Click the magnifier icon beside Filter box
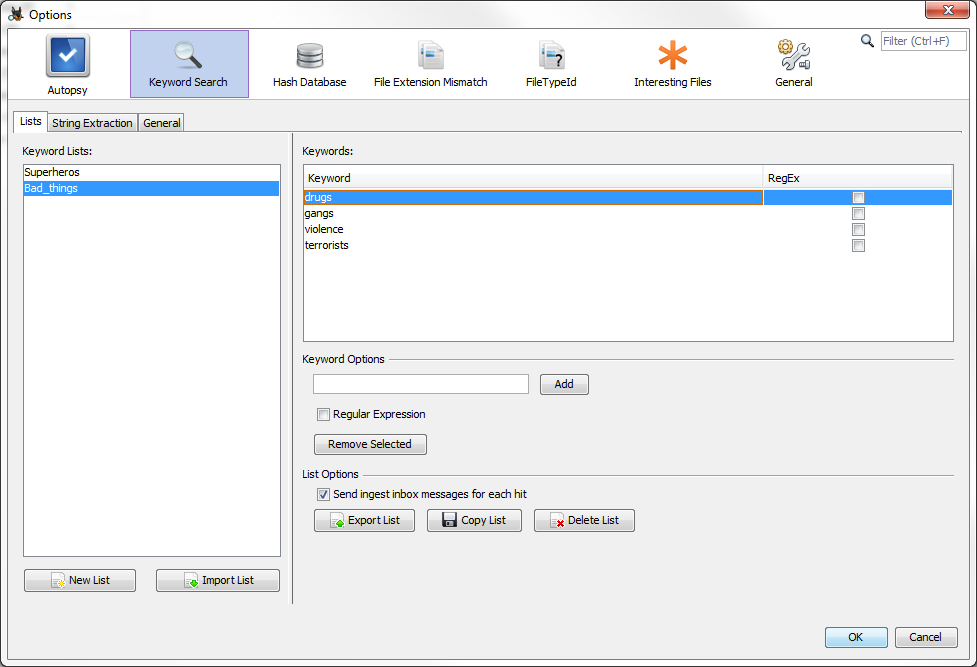The width and height of the screenshot is (977, 667). [867, 41]
